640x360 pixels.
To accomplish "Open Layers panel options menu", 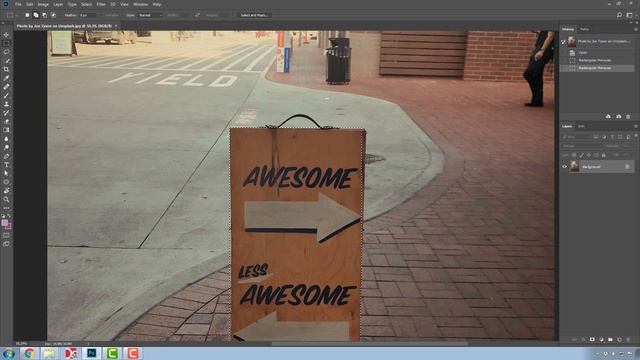I will (636, 127).
